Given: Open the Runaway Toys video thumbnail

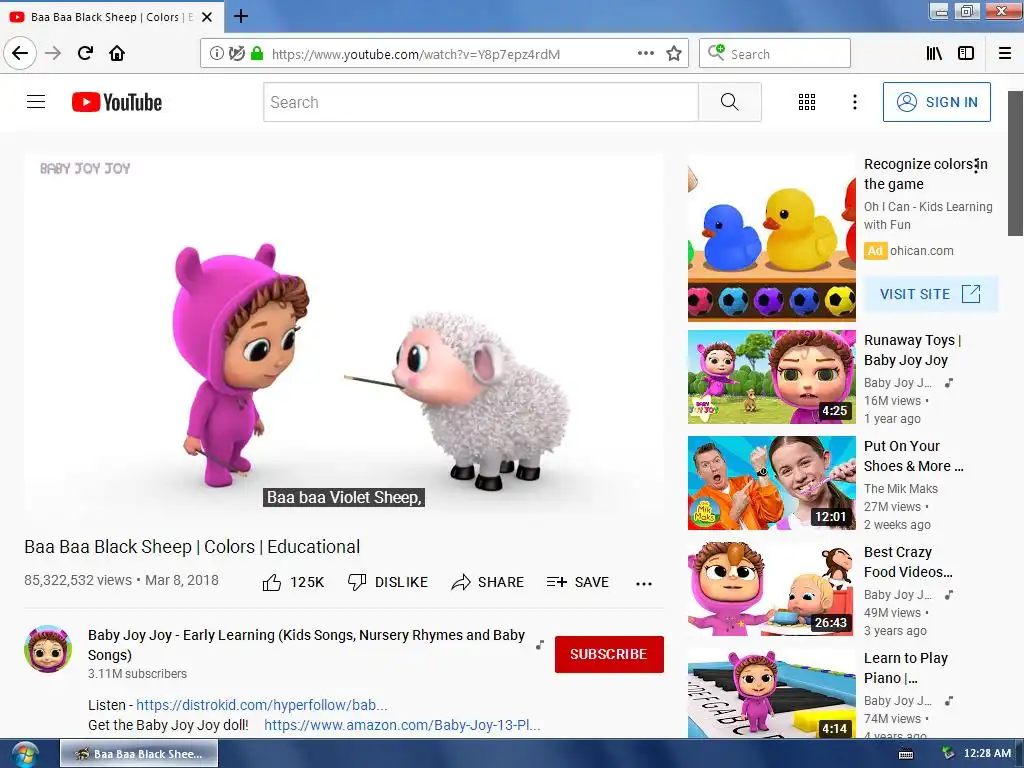Looking at the screenshot, I should click(x=771, y=377).
